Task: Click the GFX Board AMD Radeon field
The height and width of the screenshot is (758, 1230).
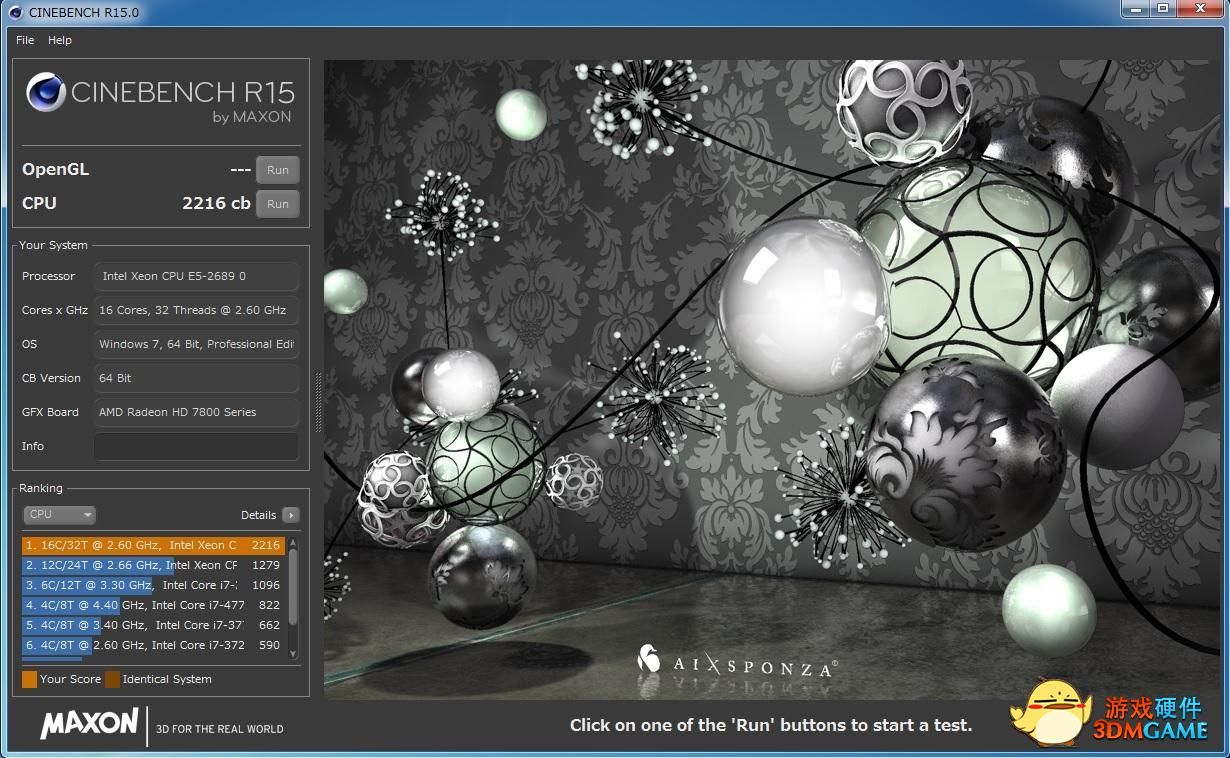Action: (196, 412)
